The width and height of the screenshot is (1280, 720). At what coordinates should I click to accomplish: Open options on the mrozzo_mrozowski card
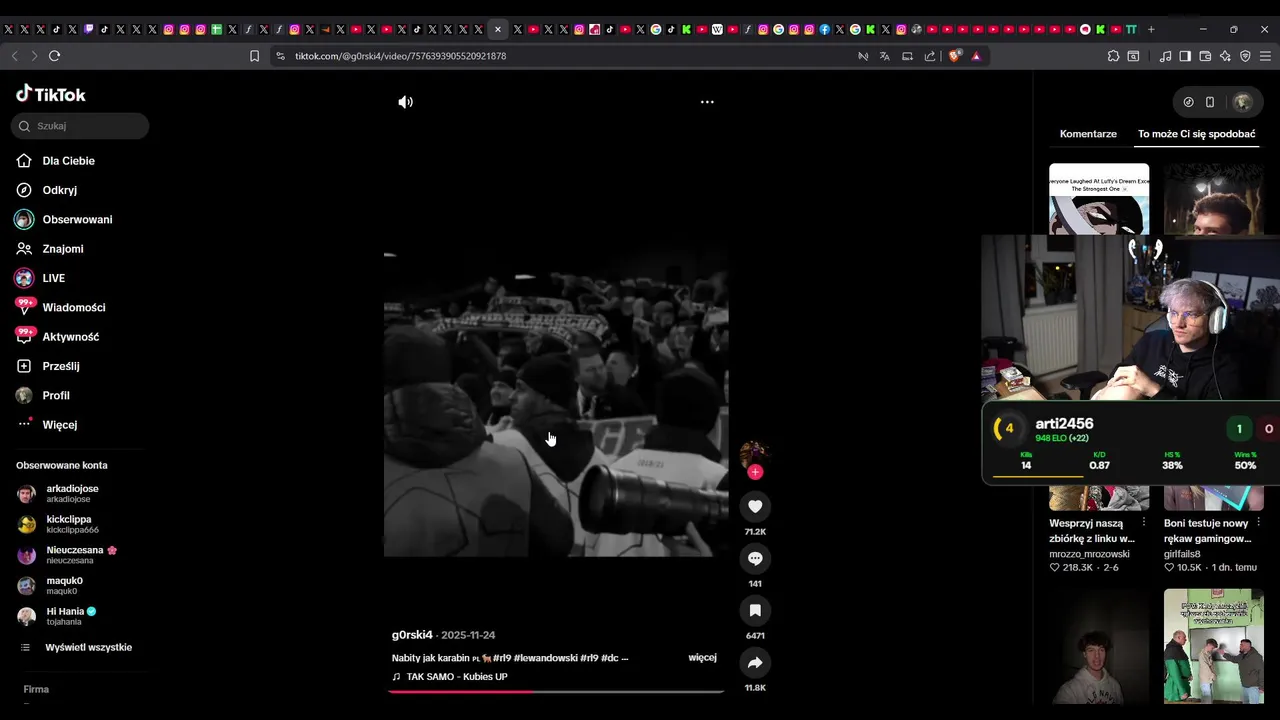pyautogui.click(x=1144, y=523)
